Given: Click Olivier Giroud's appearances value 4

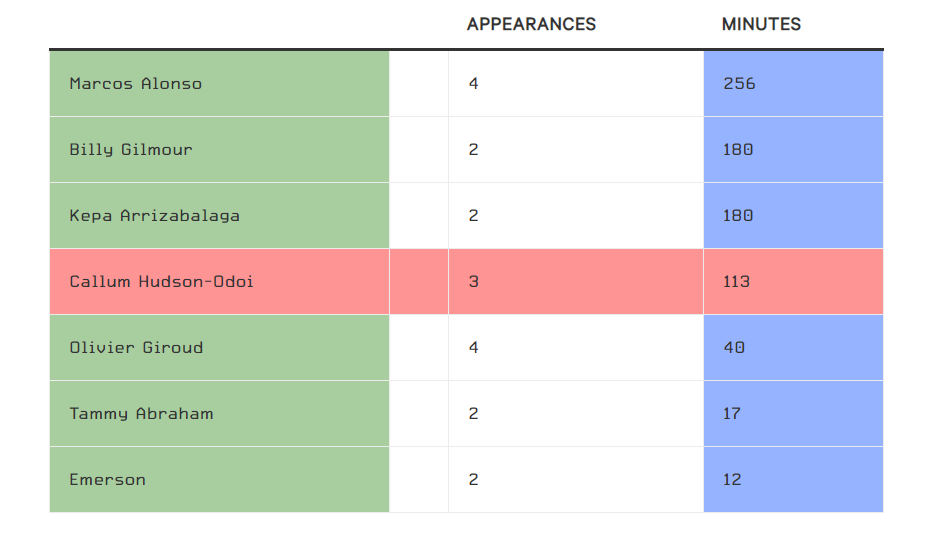Looking at the screenshot, I should click(x=474, y=348).
